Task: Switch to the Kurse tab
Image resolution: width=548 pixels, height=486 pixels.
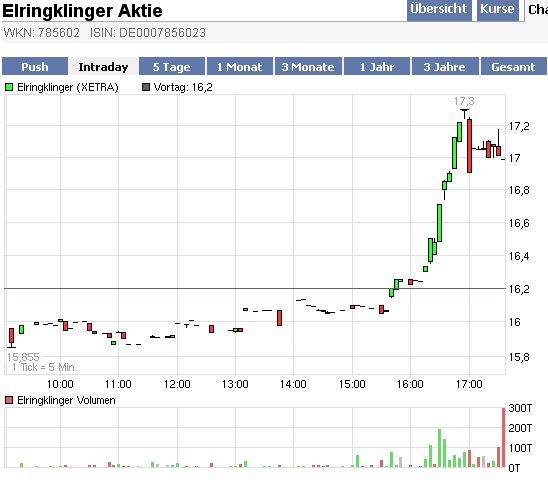Action: pyautogui.click(x=497, y=10)
